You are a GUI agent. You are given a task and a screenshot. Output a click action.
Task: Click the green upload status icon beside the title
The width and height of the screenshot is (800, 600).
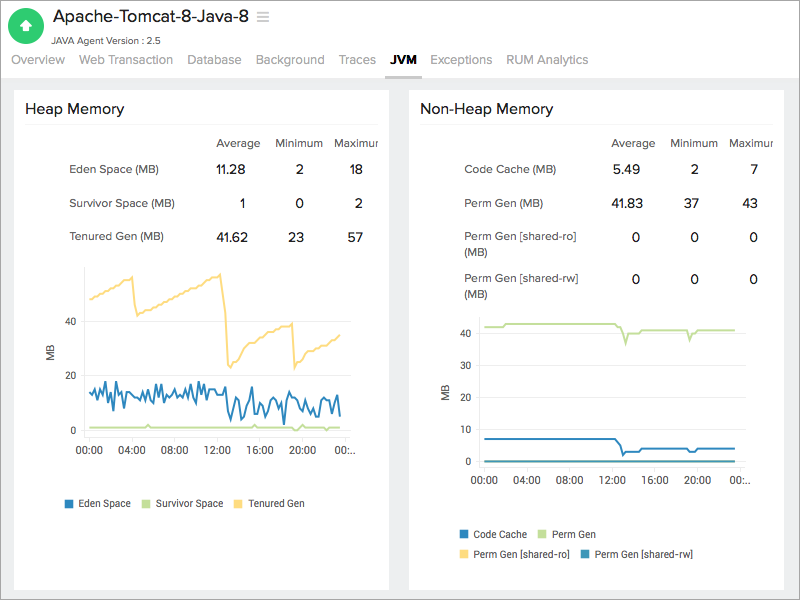pos(25,25)
